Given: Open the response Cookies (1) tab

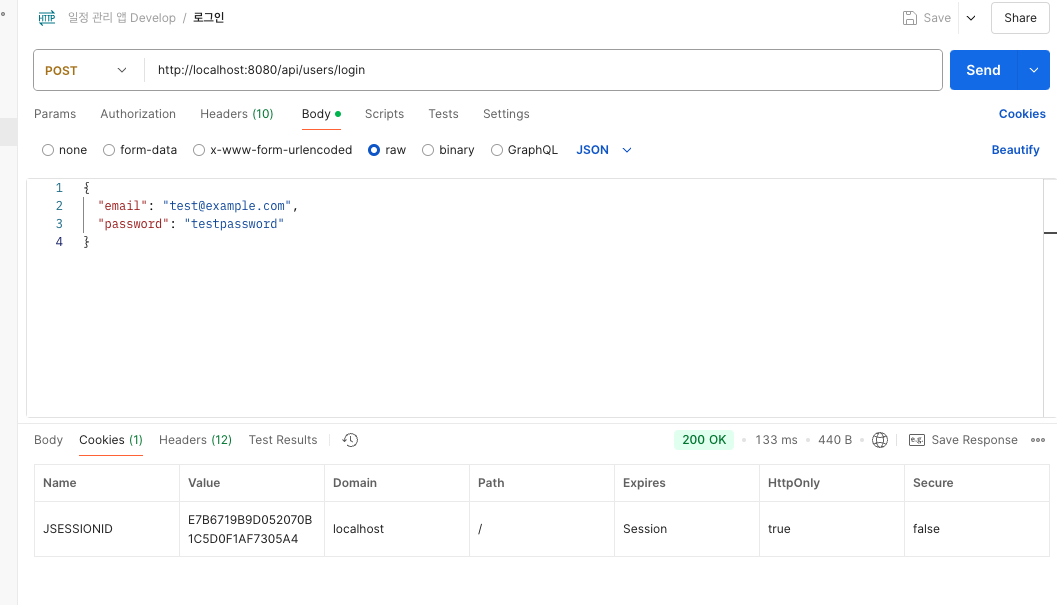Looking at the screenshot, I should click(111, 440).
